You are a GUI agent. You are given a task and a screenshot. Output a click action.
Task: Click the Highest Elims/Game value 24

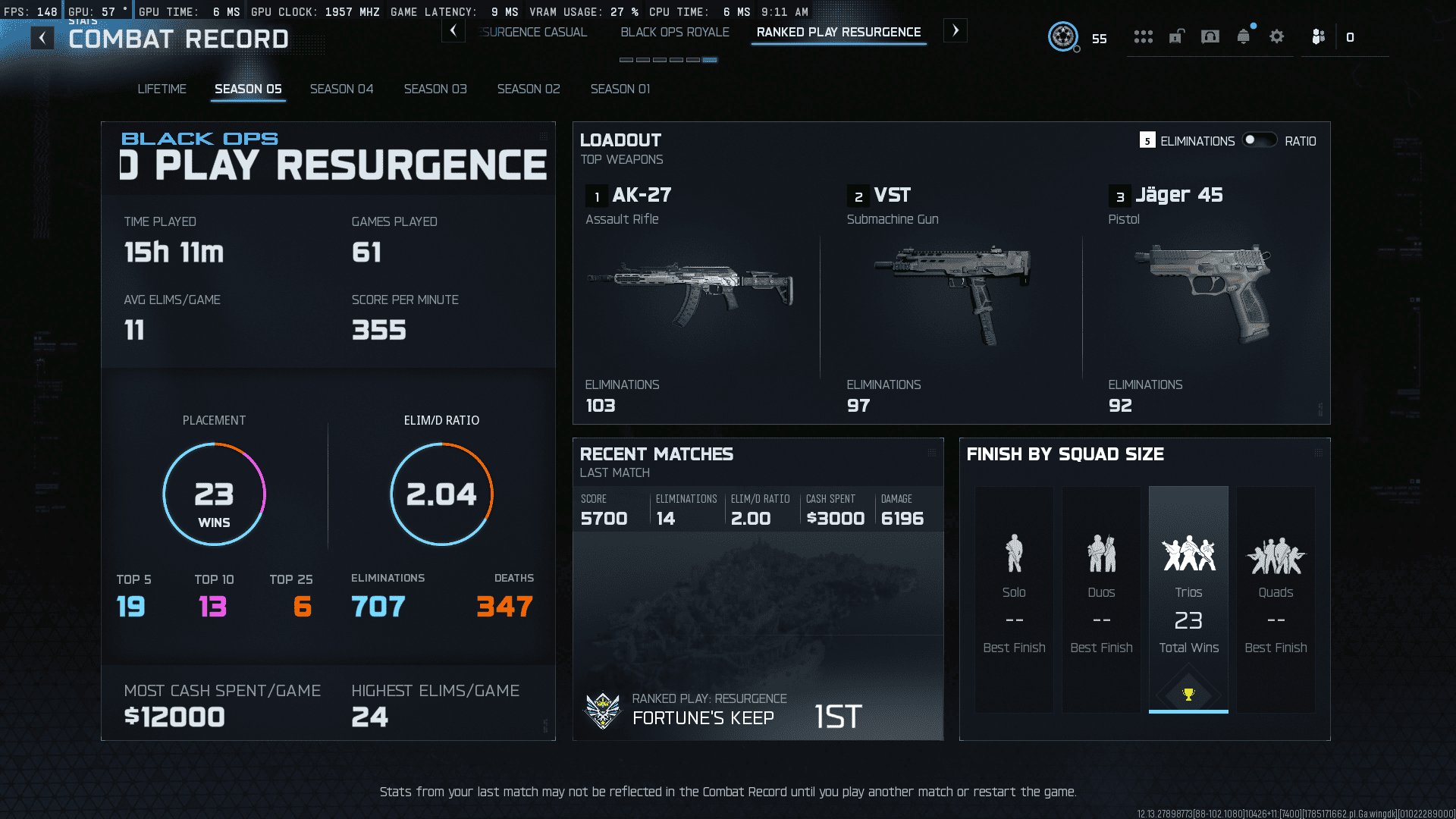coord(370,717)
